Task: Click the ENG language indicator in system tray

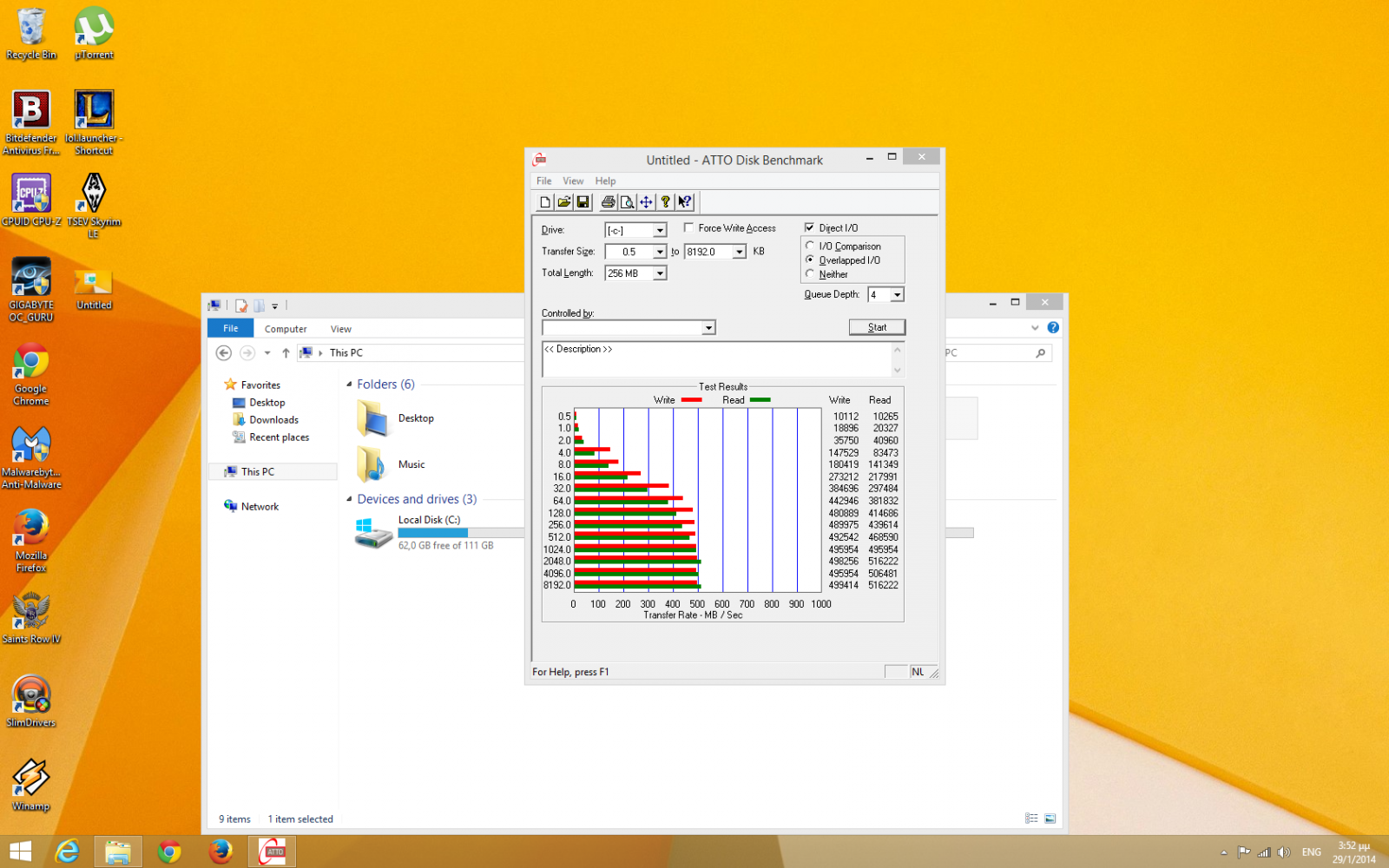Action: 1311,852
